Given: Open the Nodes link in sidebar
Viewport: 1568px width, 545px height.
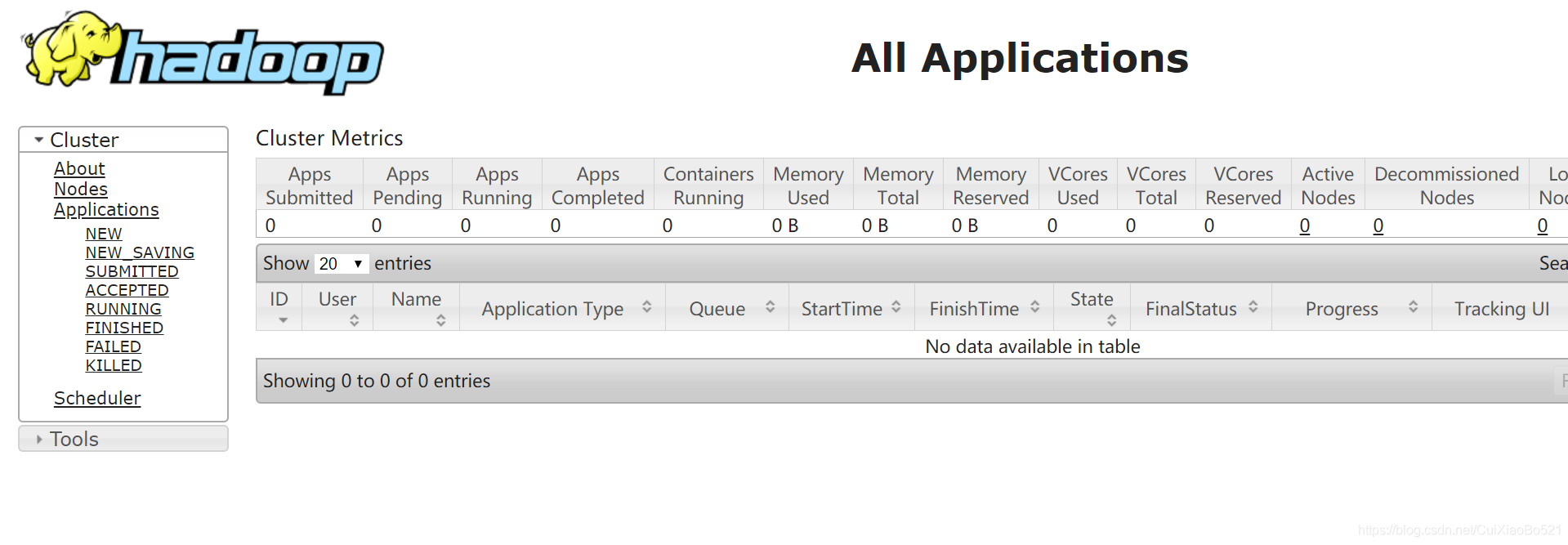Looking at the screenshot, I should pyautogui.click(x=81, y=189).
